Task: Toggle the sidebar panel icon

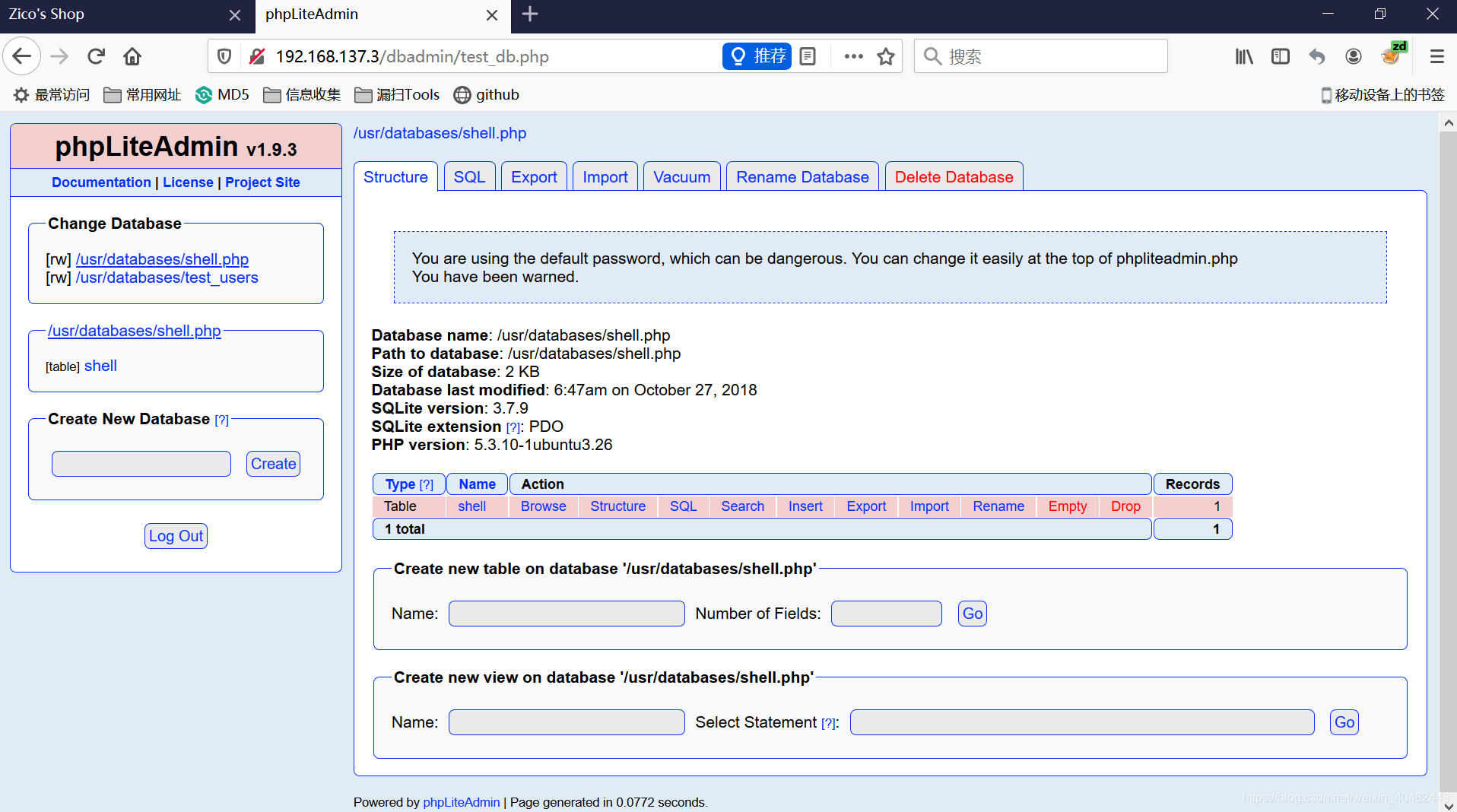Action: 1281,56
